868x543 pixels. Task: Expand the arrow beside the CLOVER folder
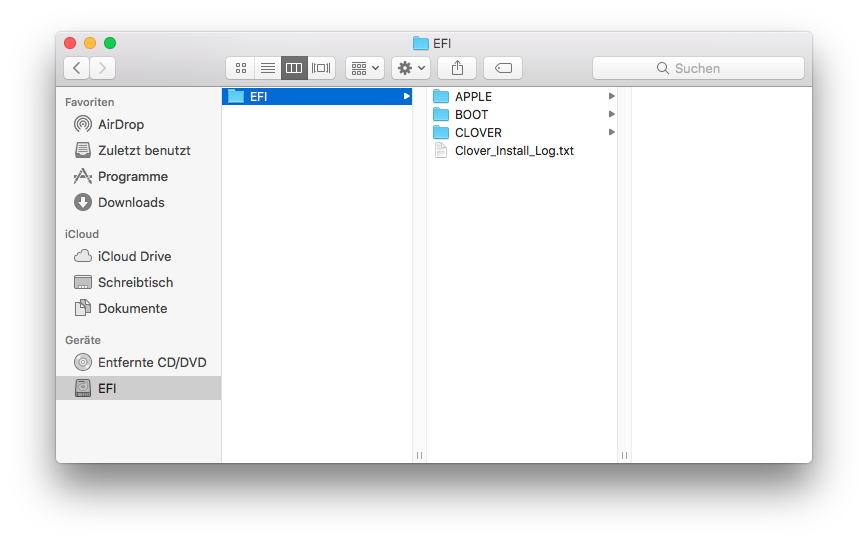click(611, 132)
